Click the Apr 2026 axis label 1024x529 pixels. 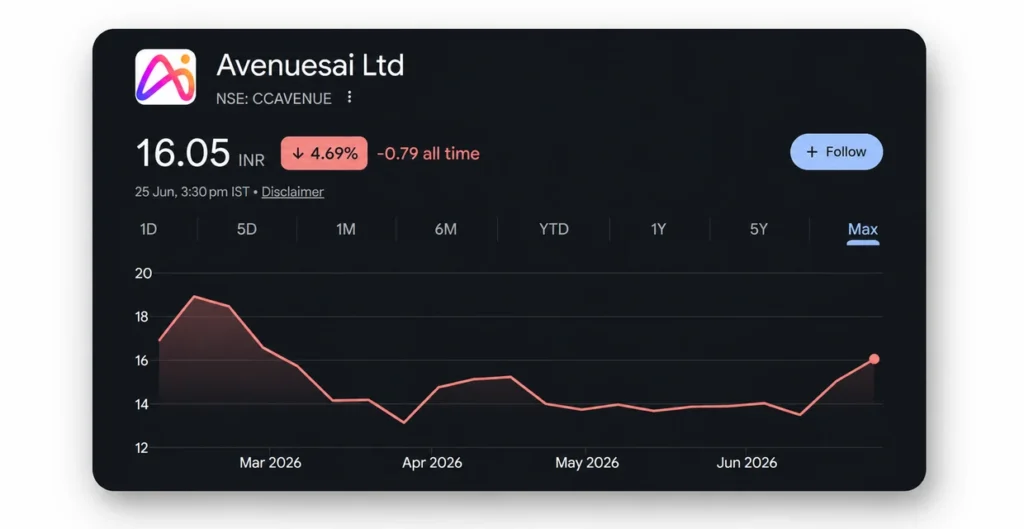[x=432, y=463]
